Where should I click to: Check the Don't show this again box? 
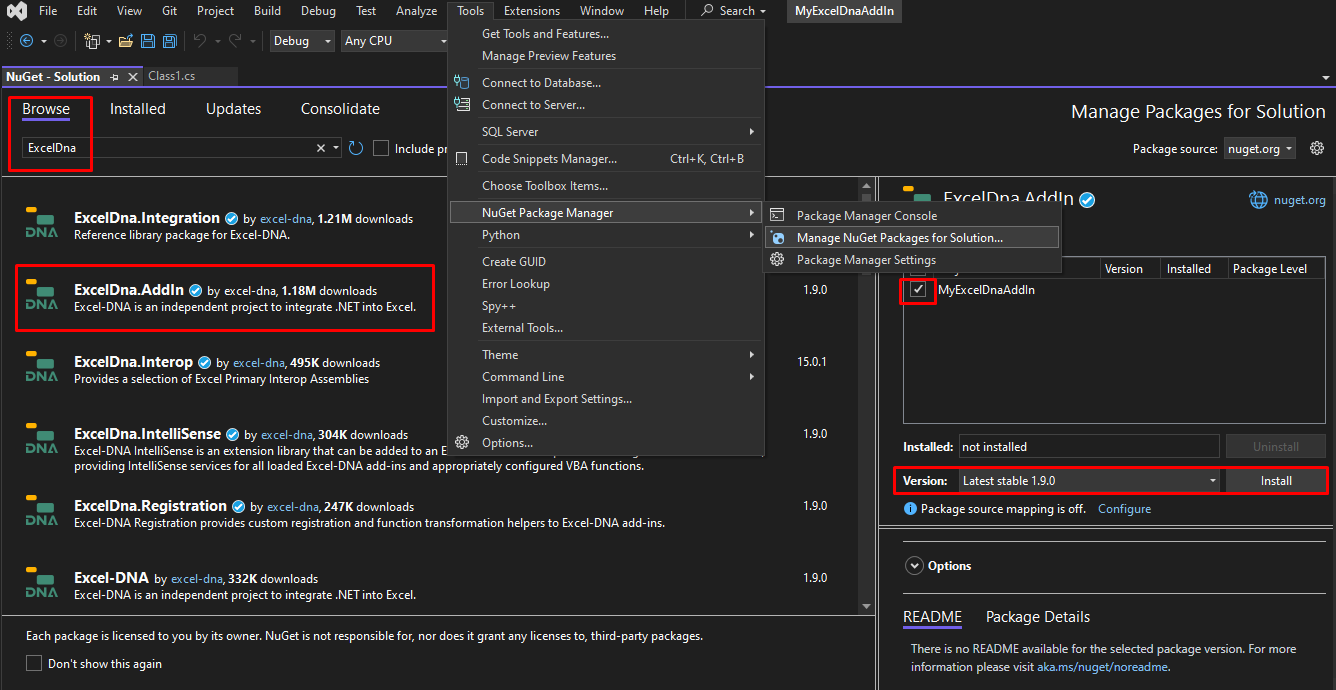point(34,664)
